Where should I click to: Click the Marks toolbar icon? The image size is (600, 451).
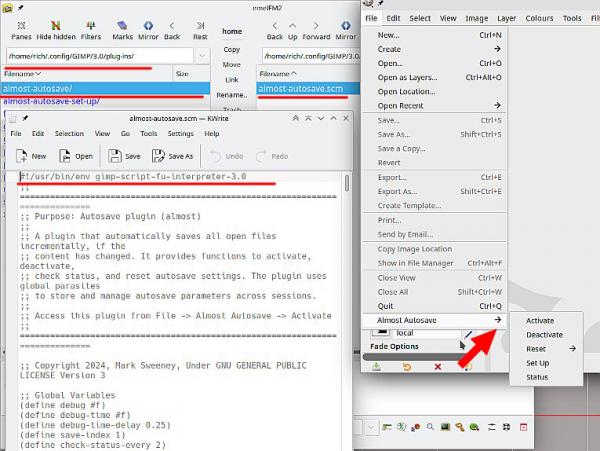click(x=122, y=26)
